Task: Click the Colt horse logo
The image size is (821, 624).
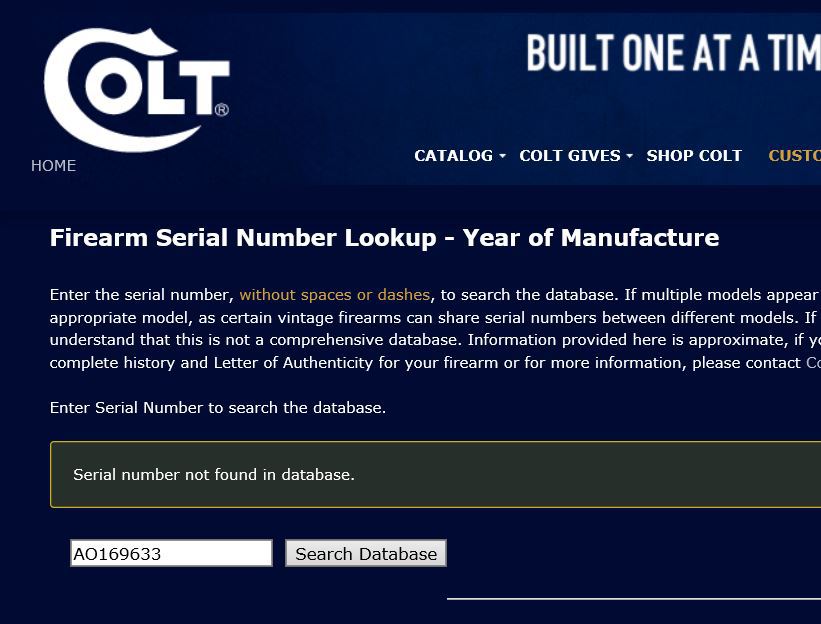Action: (x=136, y=90)
